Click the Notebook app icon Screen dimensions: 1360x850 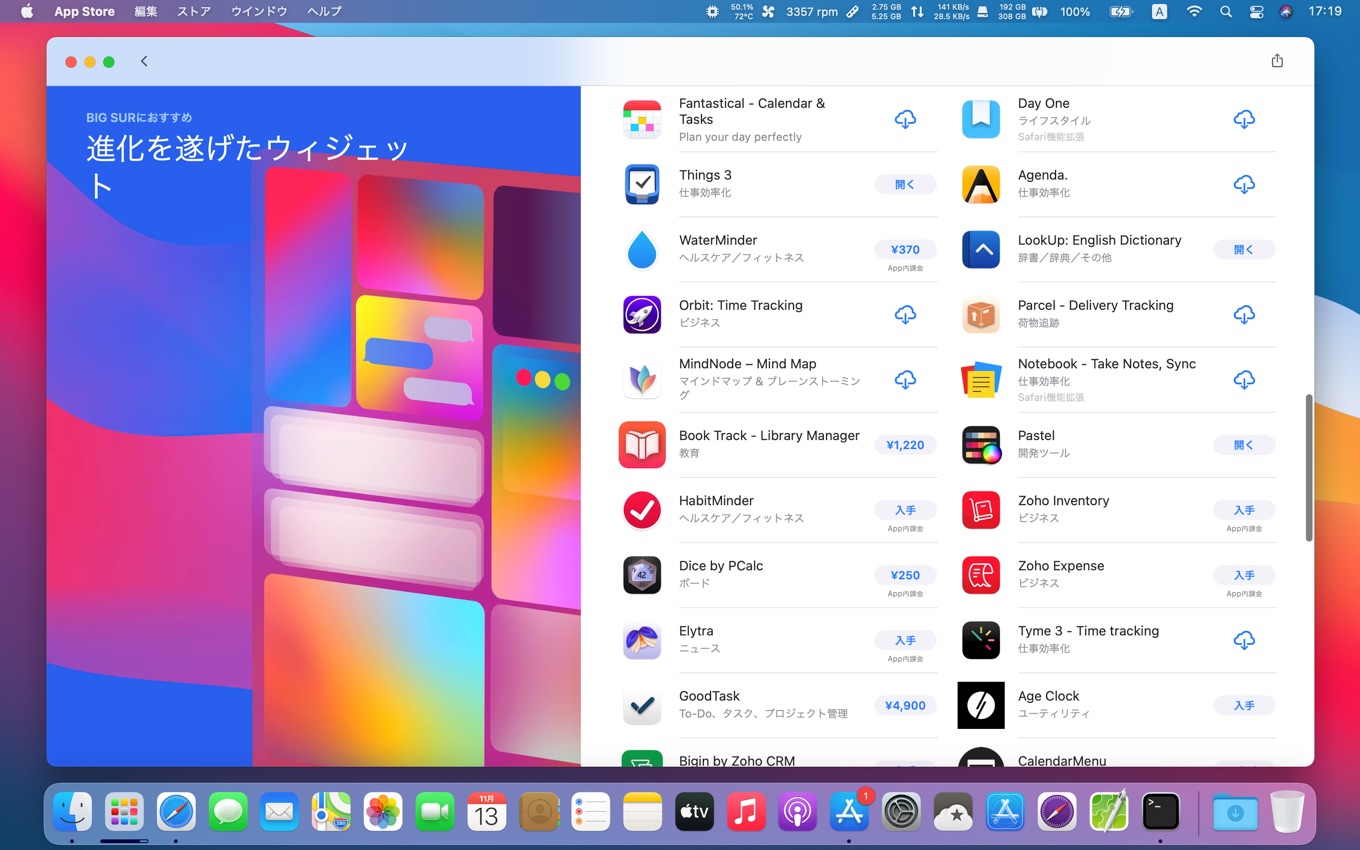pos(981,379)
